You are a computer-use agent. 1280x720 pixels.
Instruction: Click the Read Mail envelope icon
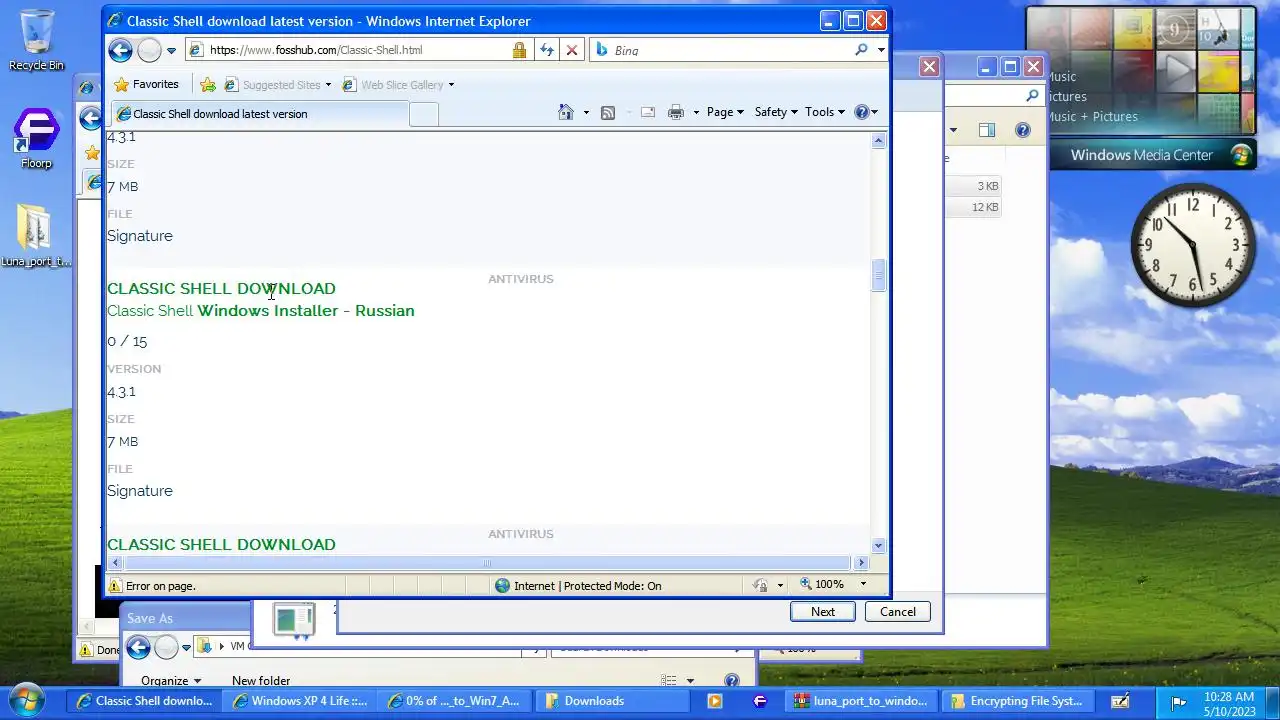[x=647, y=112]
